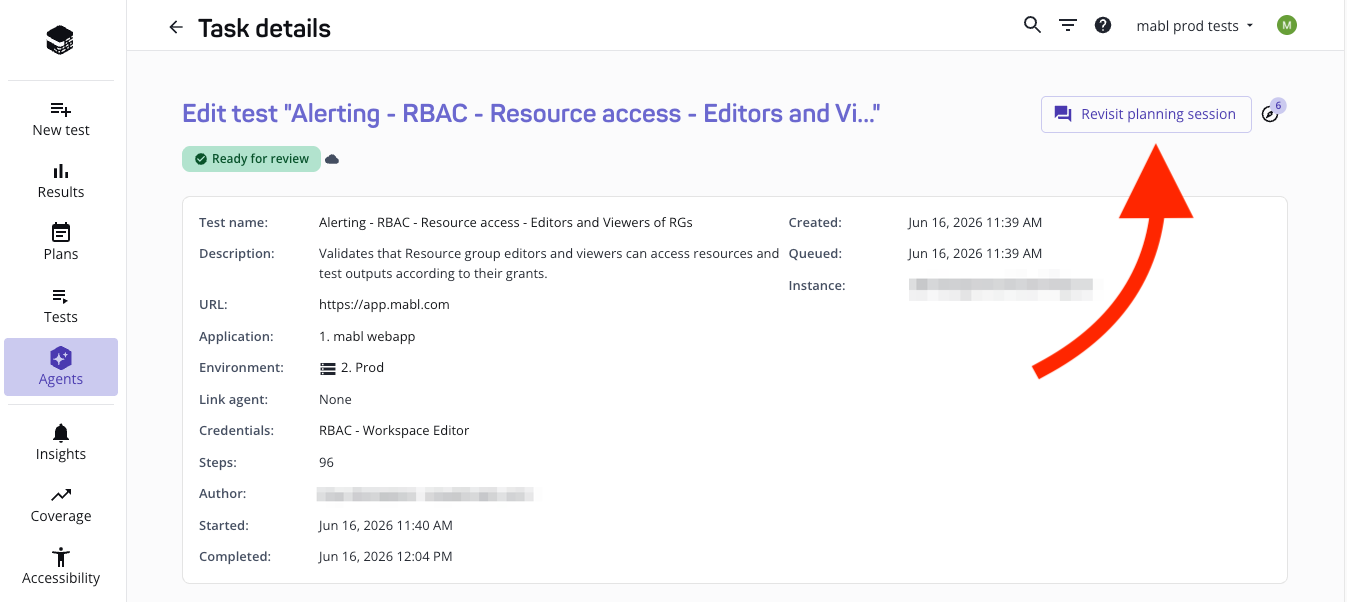The width and height of the screenshot is (1347, 602).
Task: Open the Coverage section
Action: (x=61, y=505)
